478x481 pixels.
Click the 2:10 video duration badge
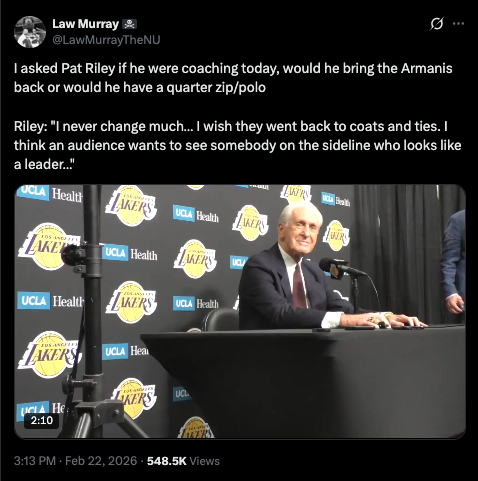coord(42,420)
